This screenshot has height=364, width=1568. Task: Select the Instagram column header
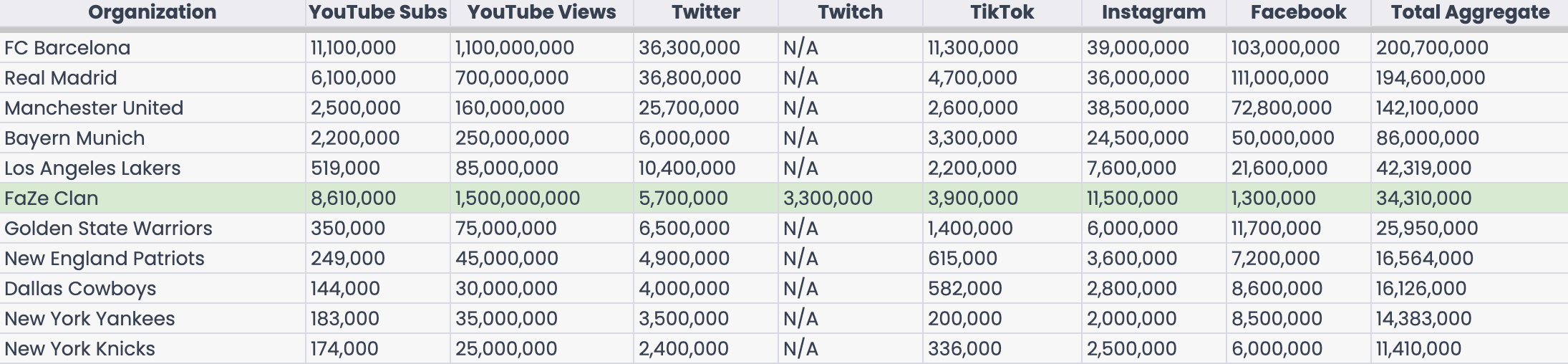click(x=1153, y=12)
